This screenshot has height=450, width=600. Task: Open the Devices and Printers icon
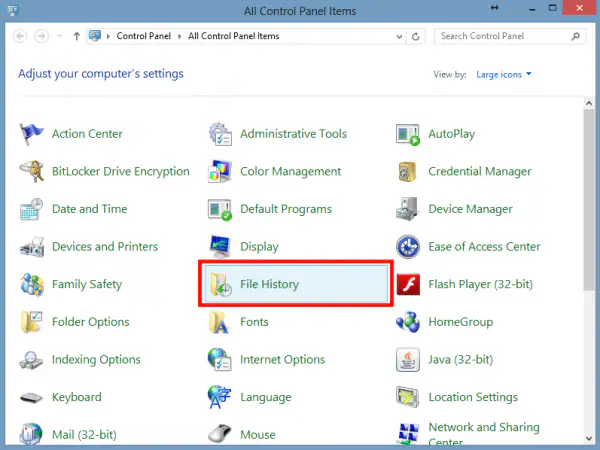coord(31,247)
